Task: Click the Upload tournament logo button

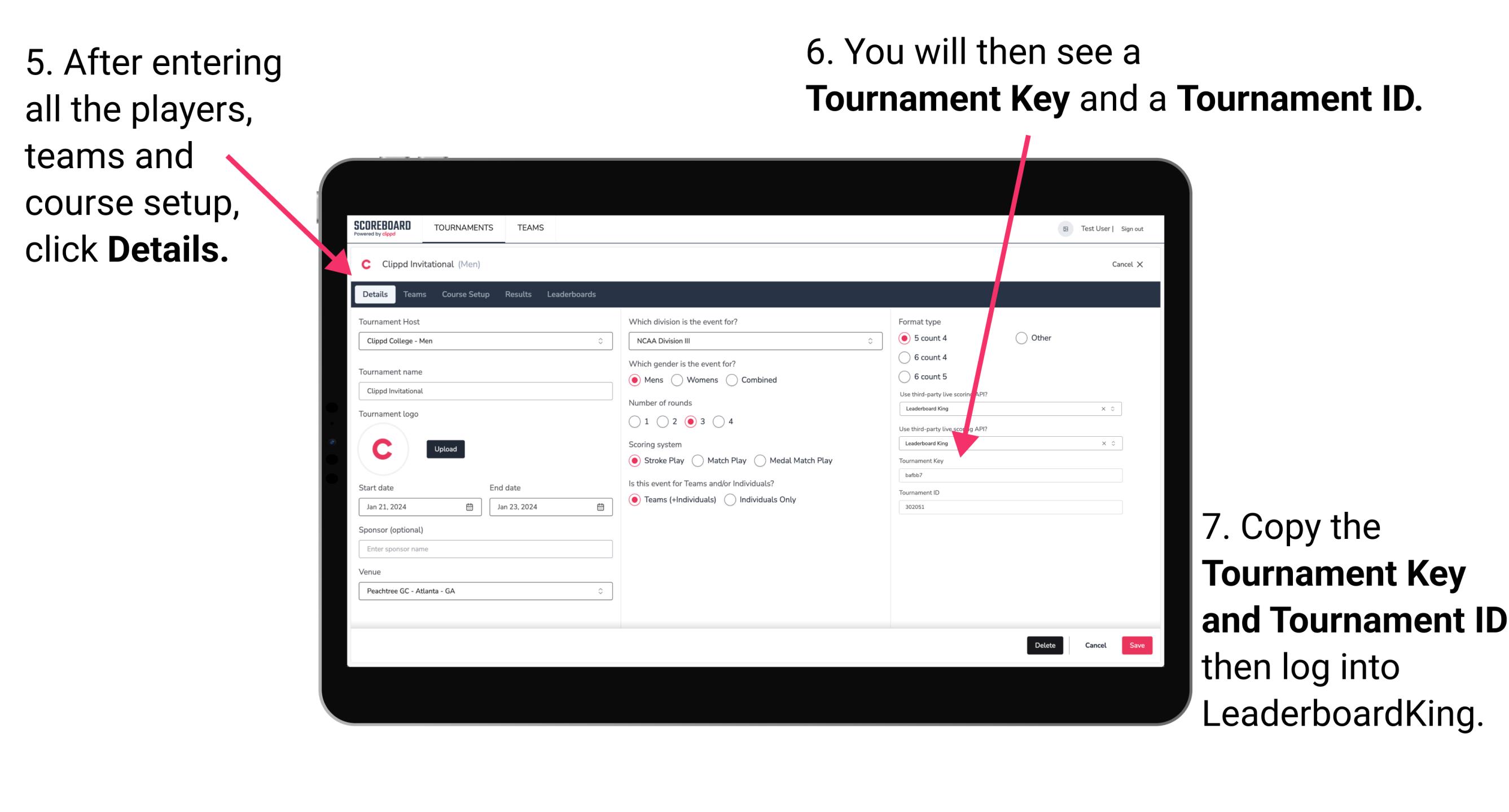Action: pyautogui.click(x=446, y=448)
